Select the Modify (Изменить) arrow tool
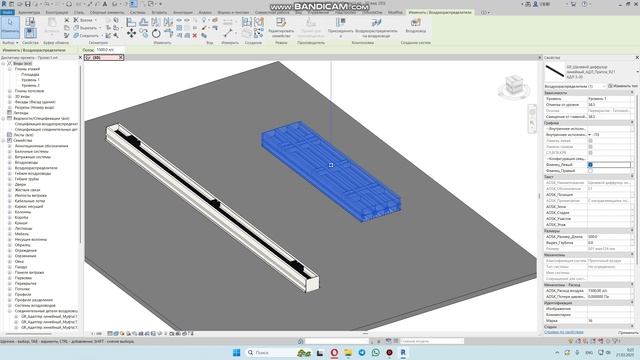Image resolution: width=640 pixels, height=360 pixels. pyautogui.click(x=10, y=27)
